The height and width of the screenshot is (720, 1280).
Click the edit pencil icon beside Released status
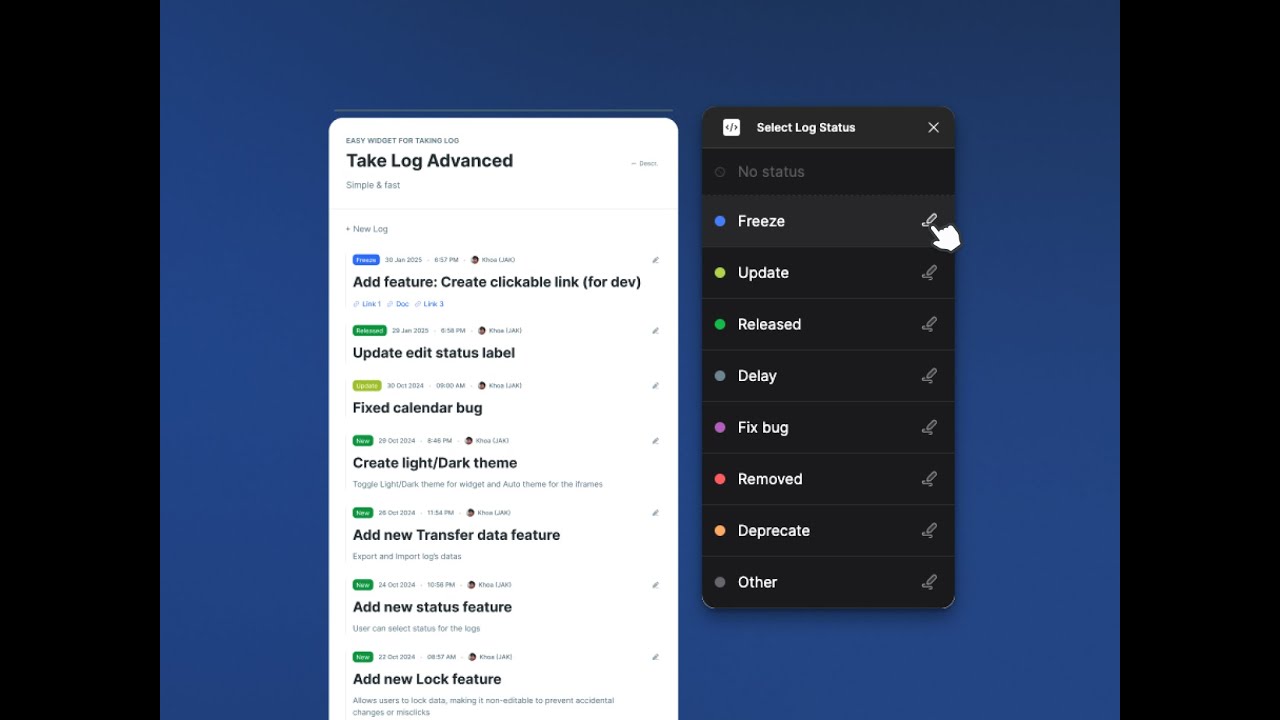coord(929,324)
